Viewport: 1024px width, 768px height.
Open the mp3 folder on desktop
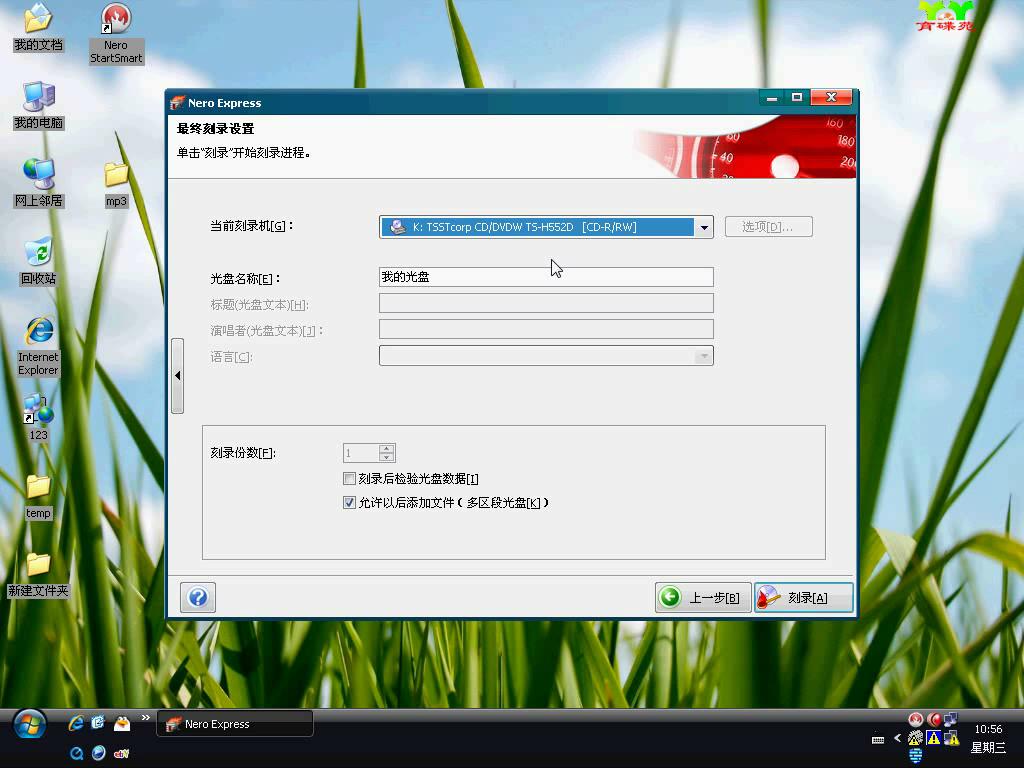pos(116,185)
